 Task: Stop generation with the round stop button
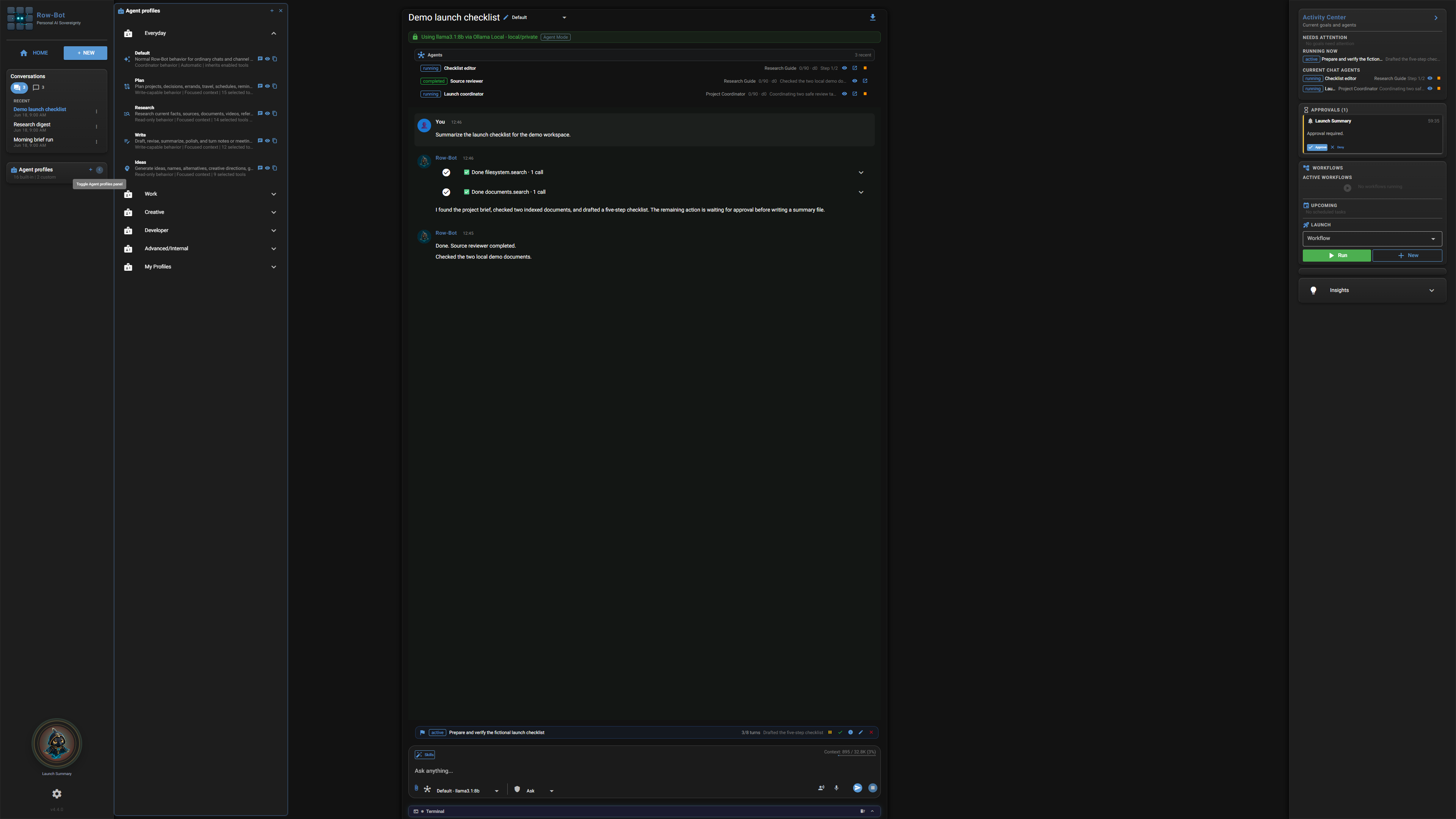(x=873, y=788)
